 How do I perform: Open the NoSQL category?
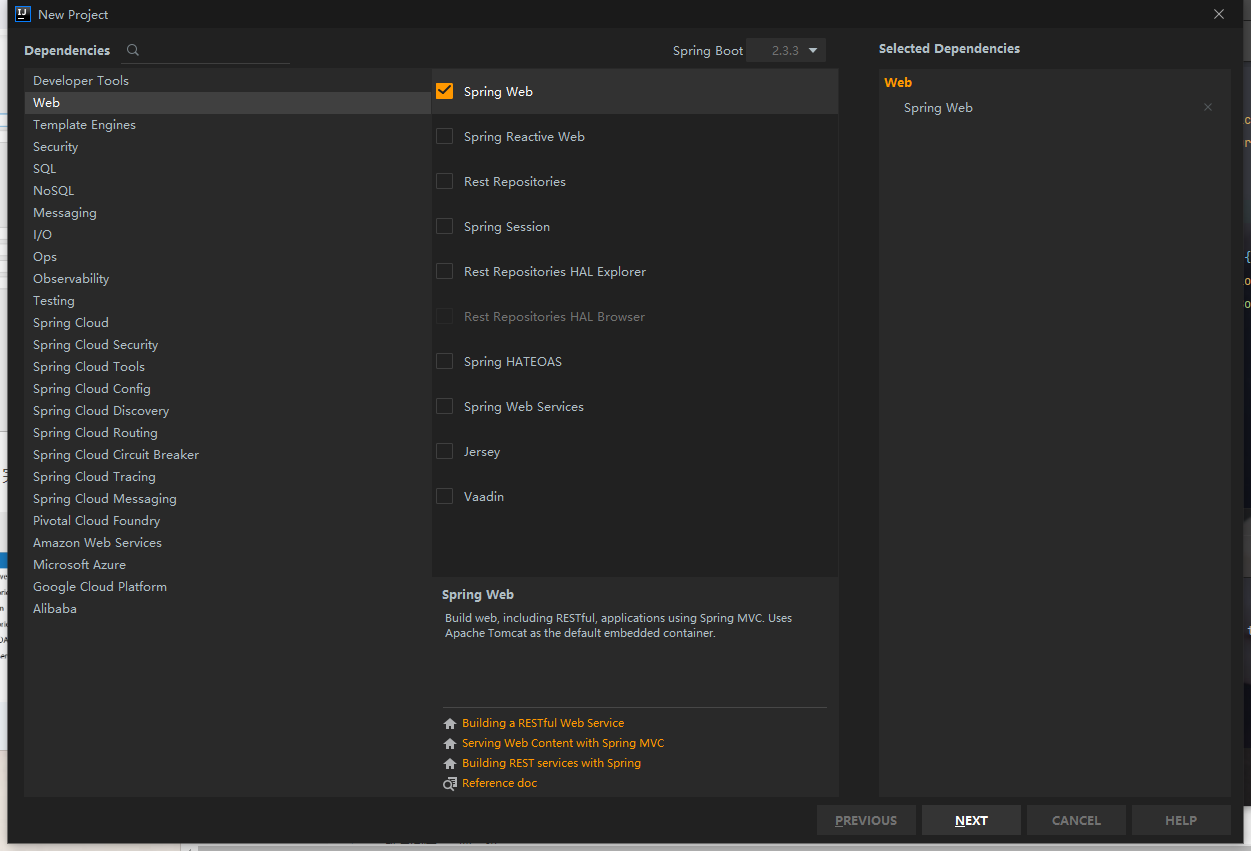(228, 190)
